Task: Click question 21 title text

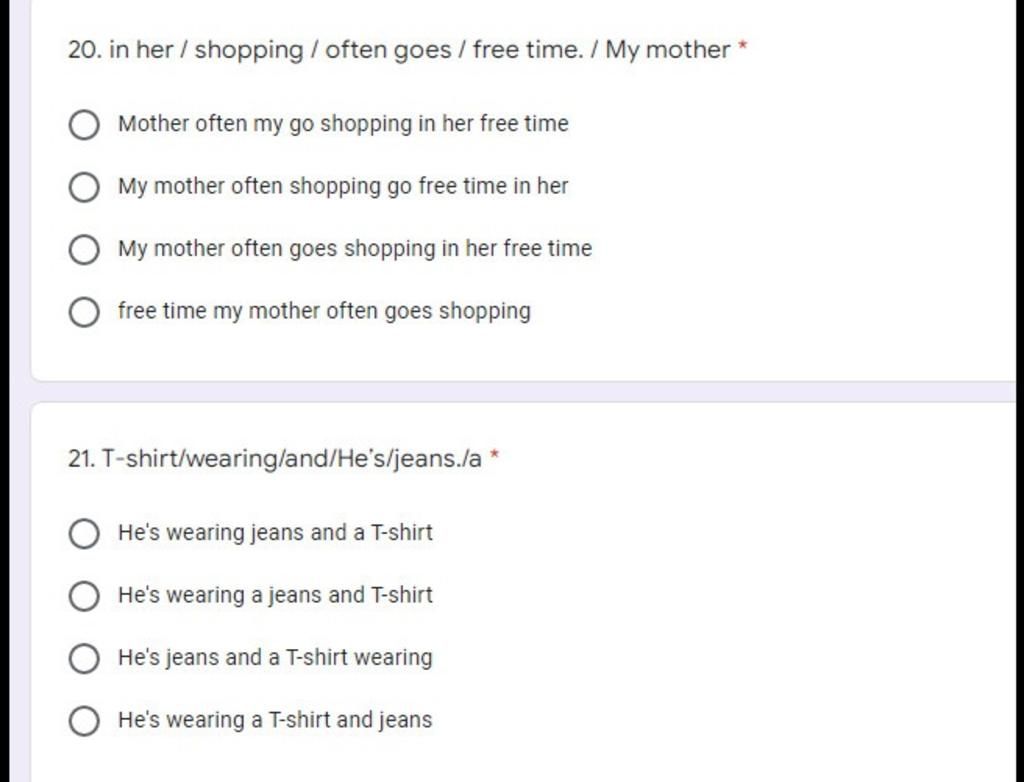Action: [x=274, y=459]
